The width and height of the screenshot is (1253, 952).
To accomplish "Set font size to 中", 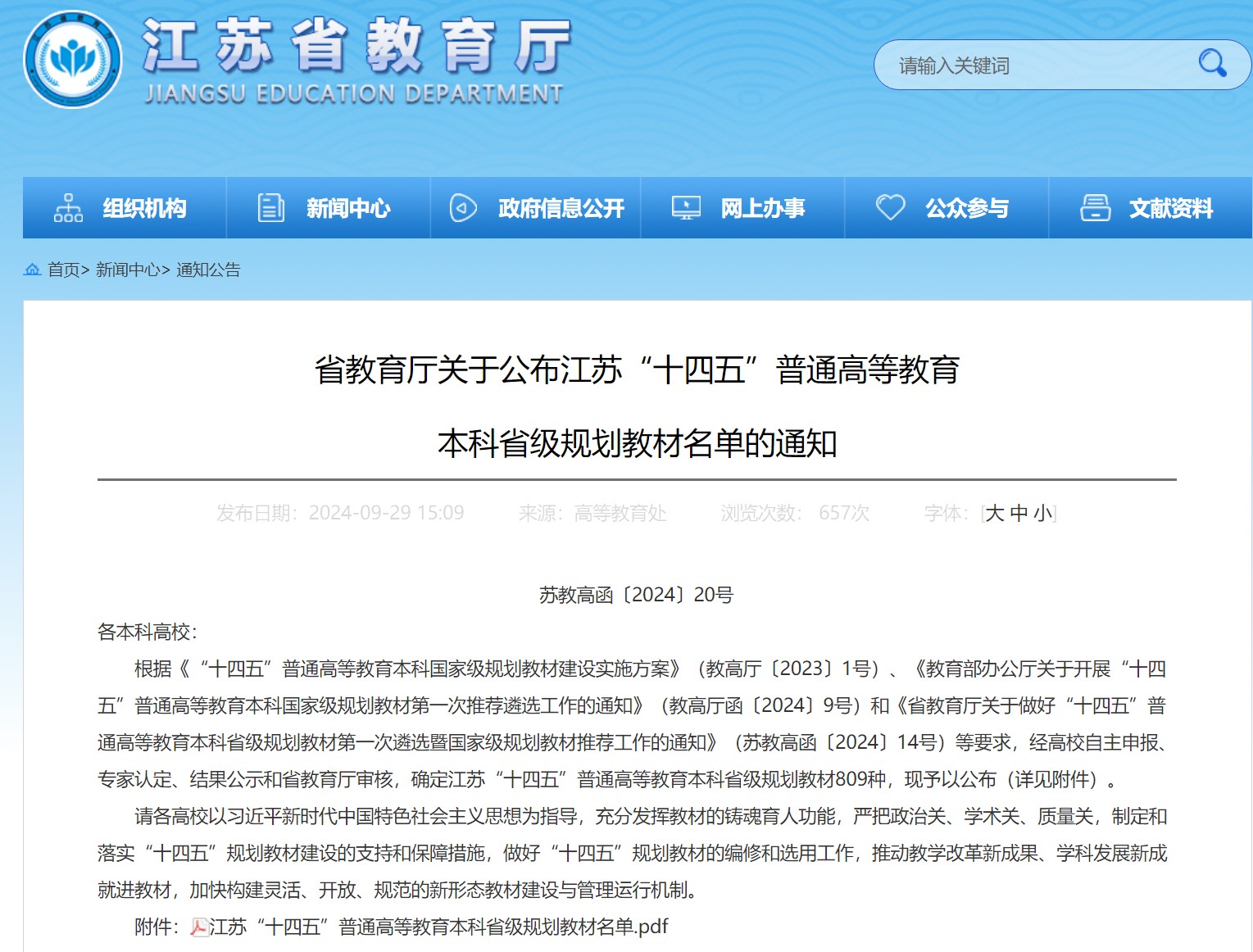I will pyautogui.click(x=1019, y=514).
